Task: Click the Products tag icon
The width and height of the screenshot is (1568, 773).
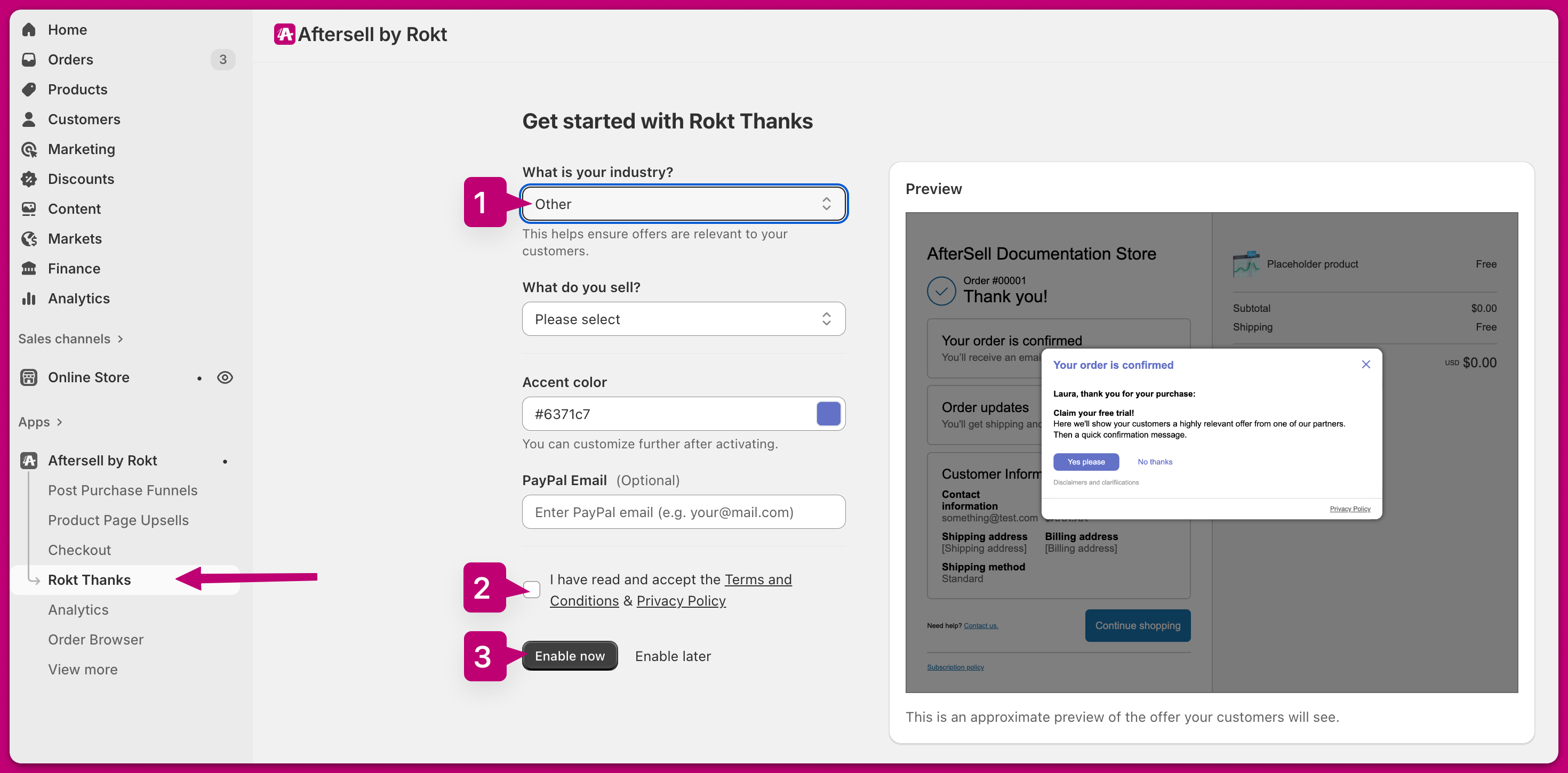Action: pyautogui.click(x=29, y=90)
